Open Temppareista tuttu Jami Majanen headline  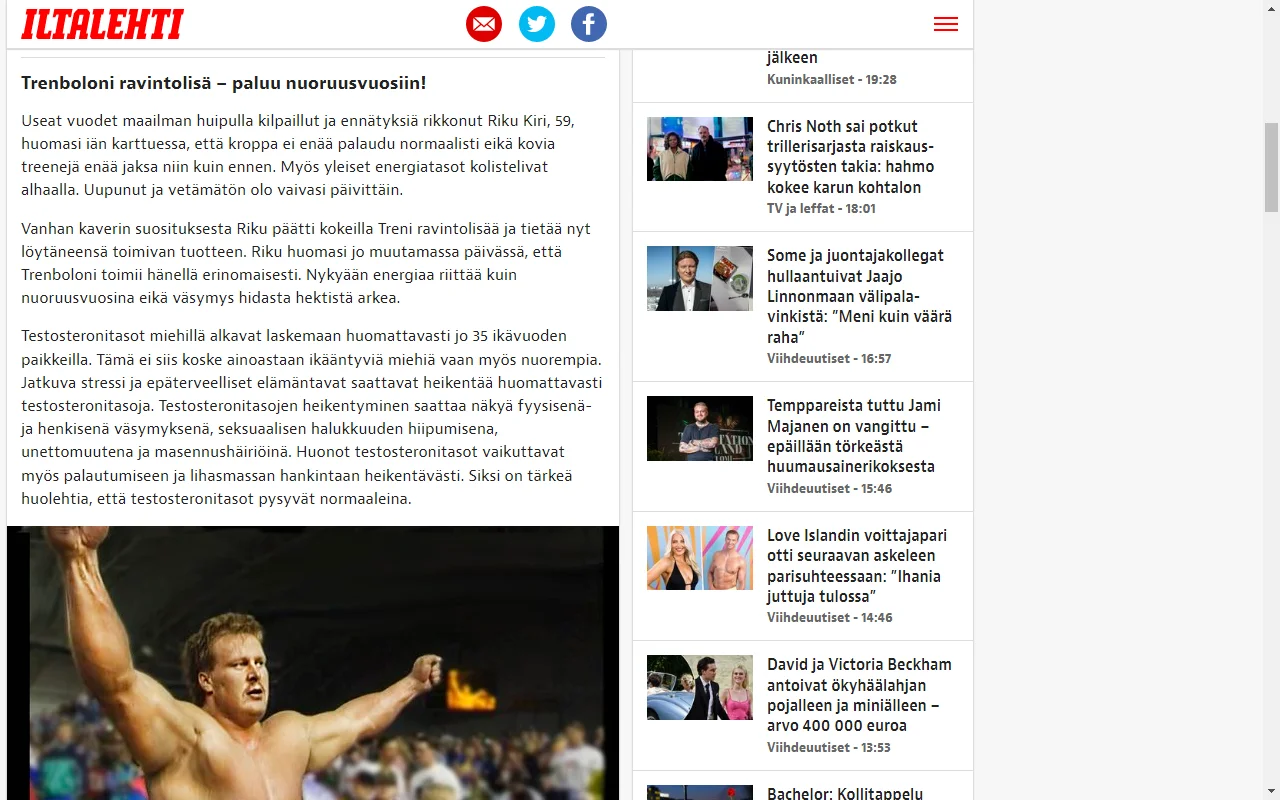[x=854, y=436]
